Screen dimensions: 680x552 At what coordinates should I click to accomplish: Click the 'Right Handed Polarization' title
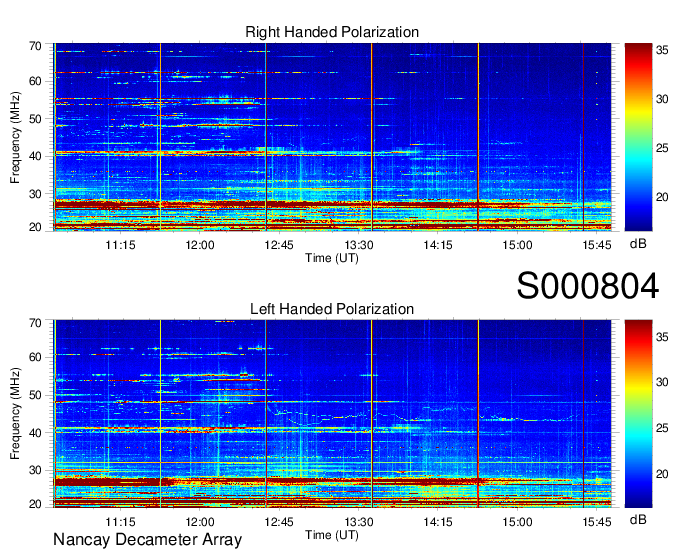tap(332, 32)
